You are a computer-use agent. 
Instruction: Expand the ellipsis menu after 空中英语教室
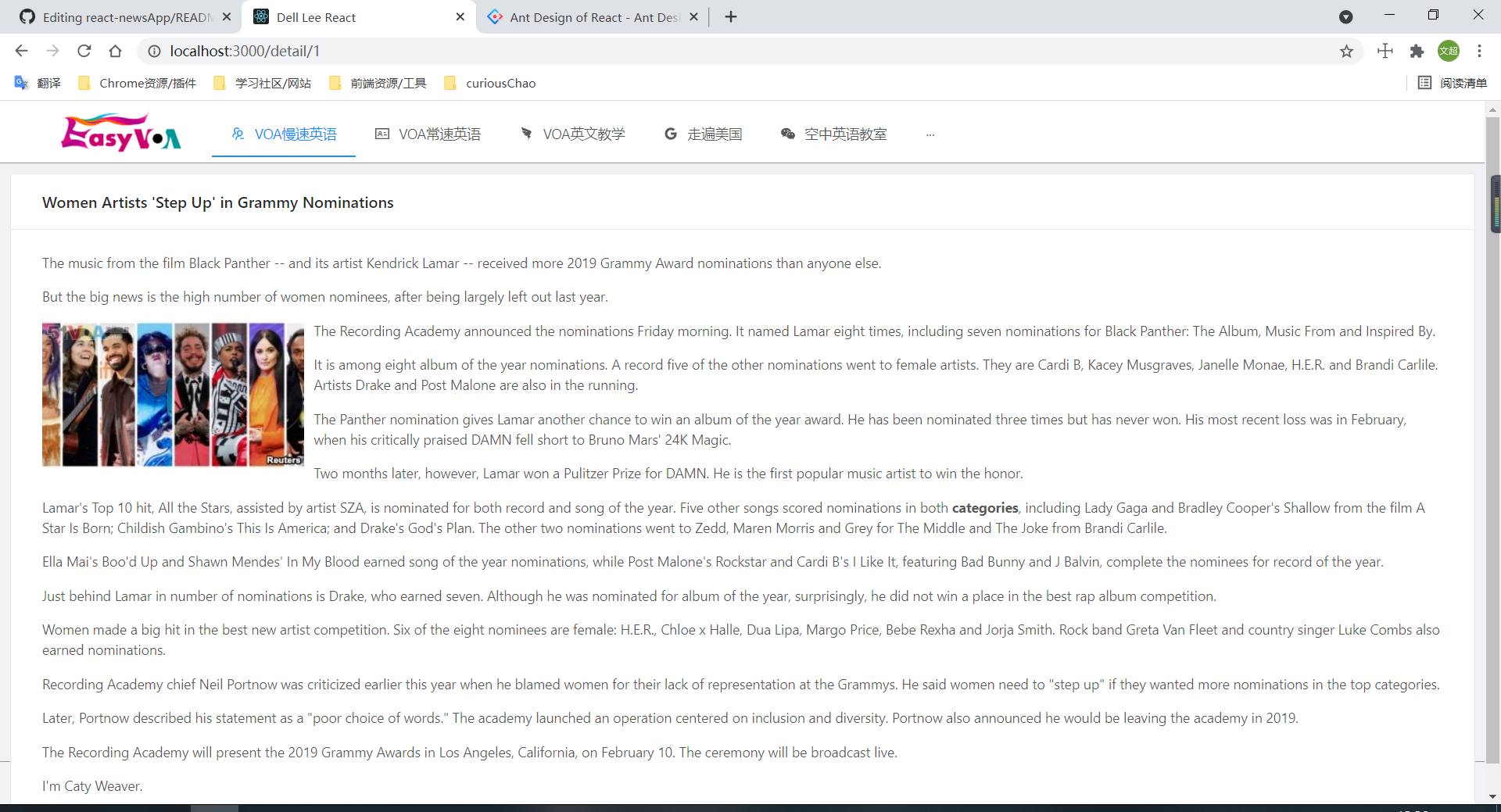coord(930,134)
